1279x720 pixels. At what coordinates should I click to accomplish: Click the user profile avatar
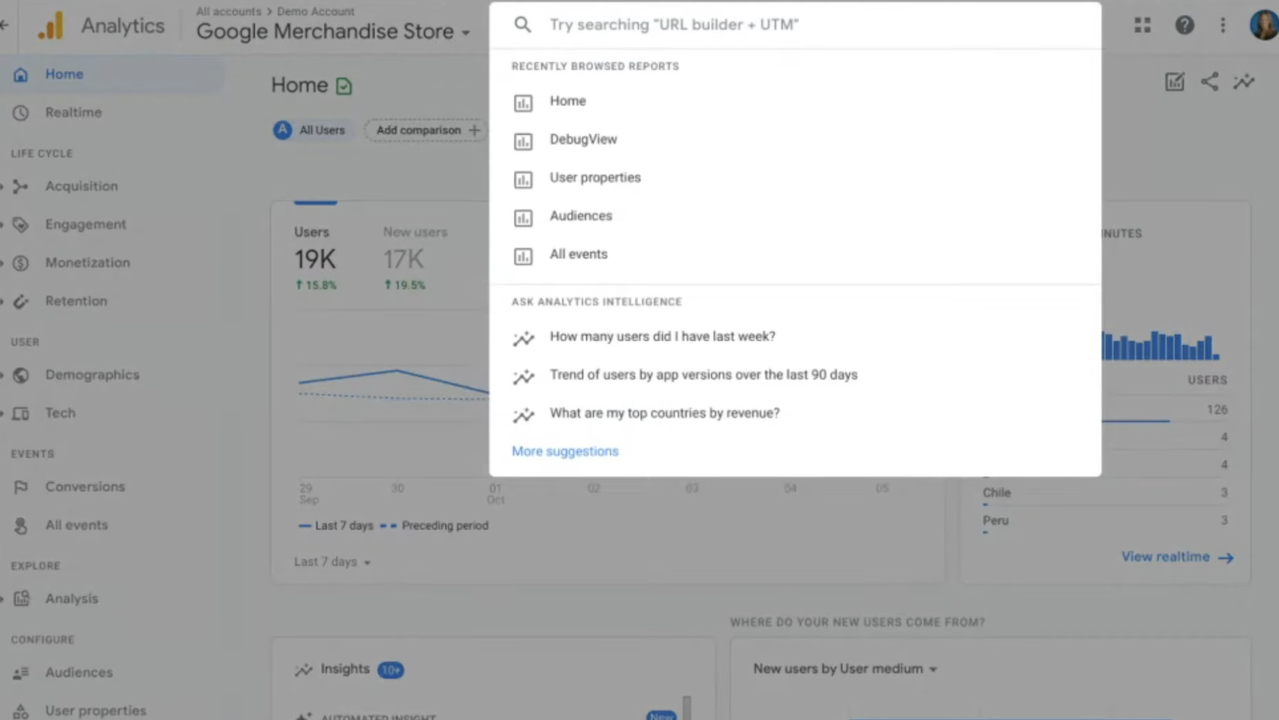point(1263,26)
